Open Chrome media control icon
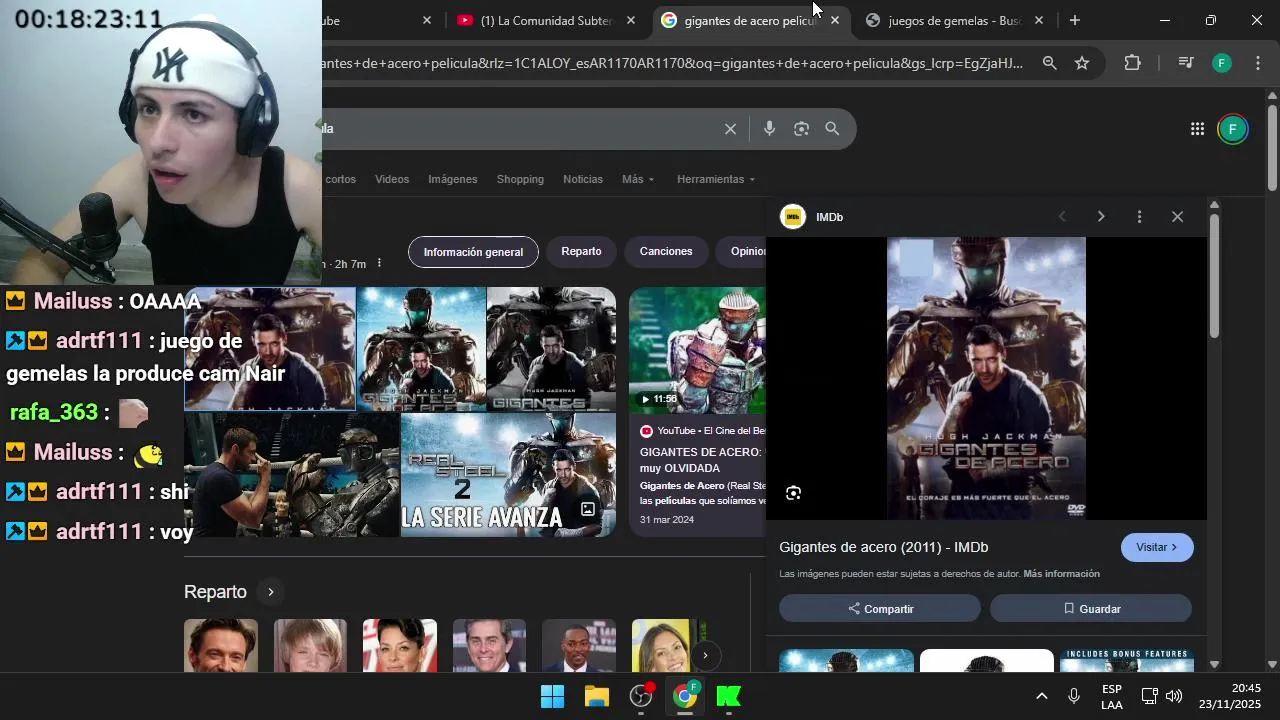Screen dimensions: 1280x720 click(1186, 63)
